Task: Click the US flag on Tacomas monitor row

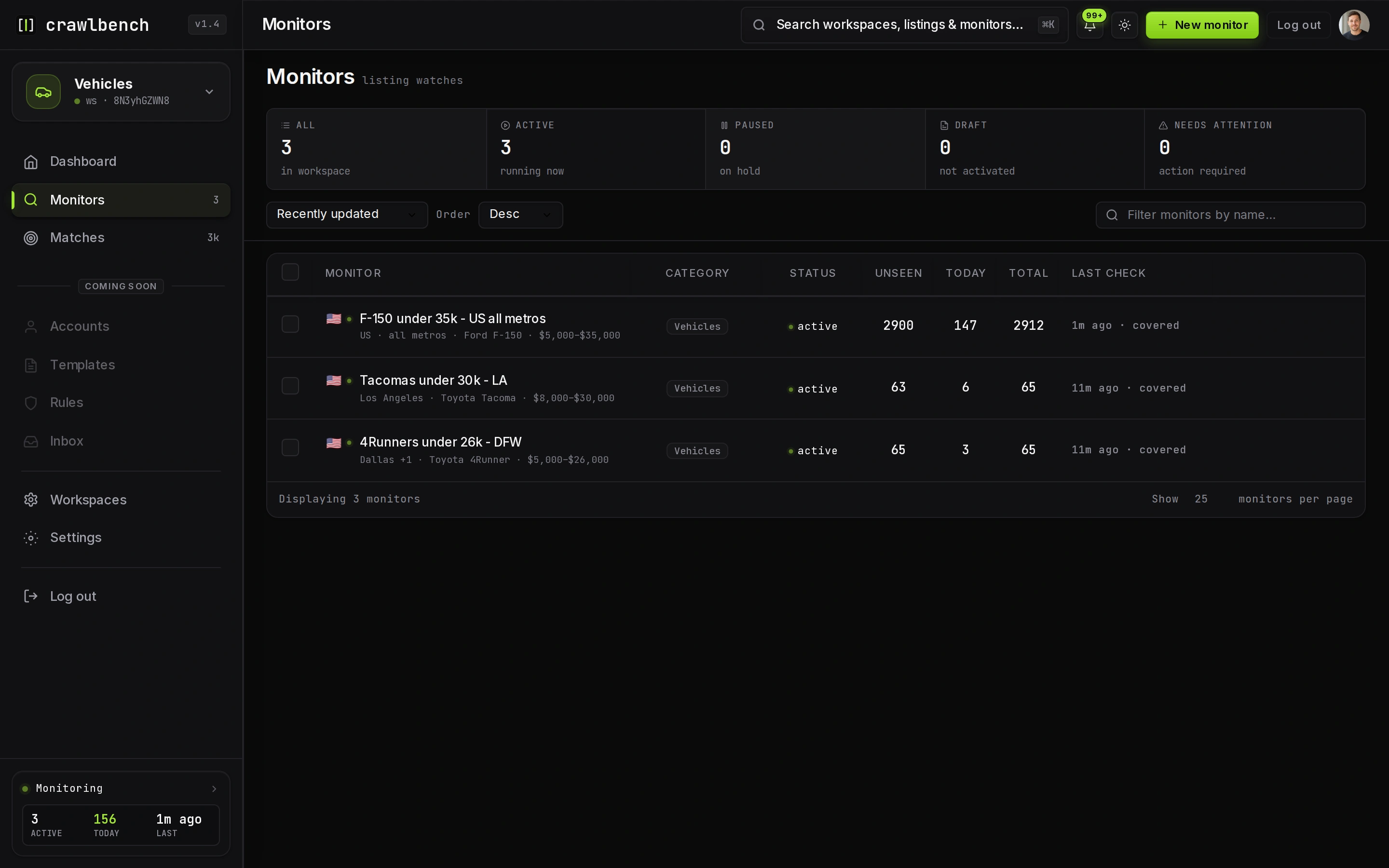Action: point(333,380)
